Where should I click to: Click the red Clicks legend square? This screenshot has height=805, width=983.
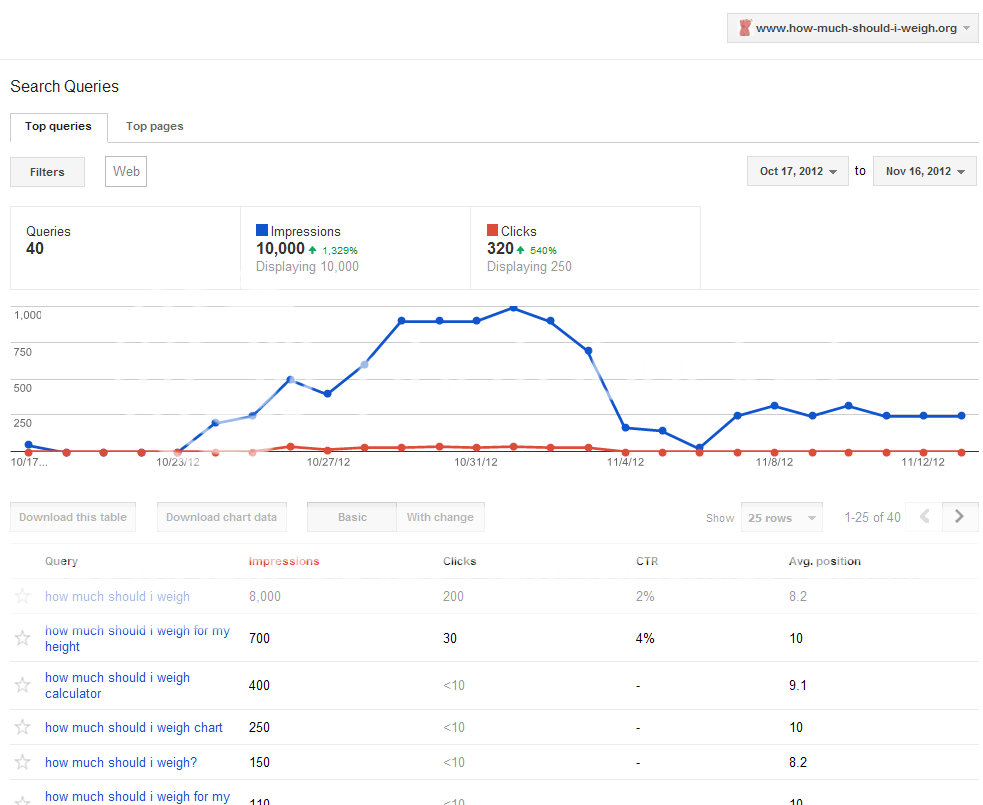pyautogui.click(x=493, y=230)
